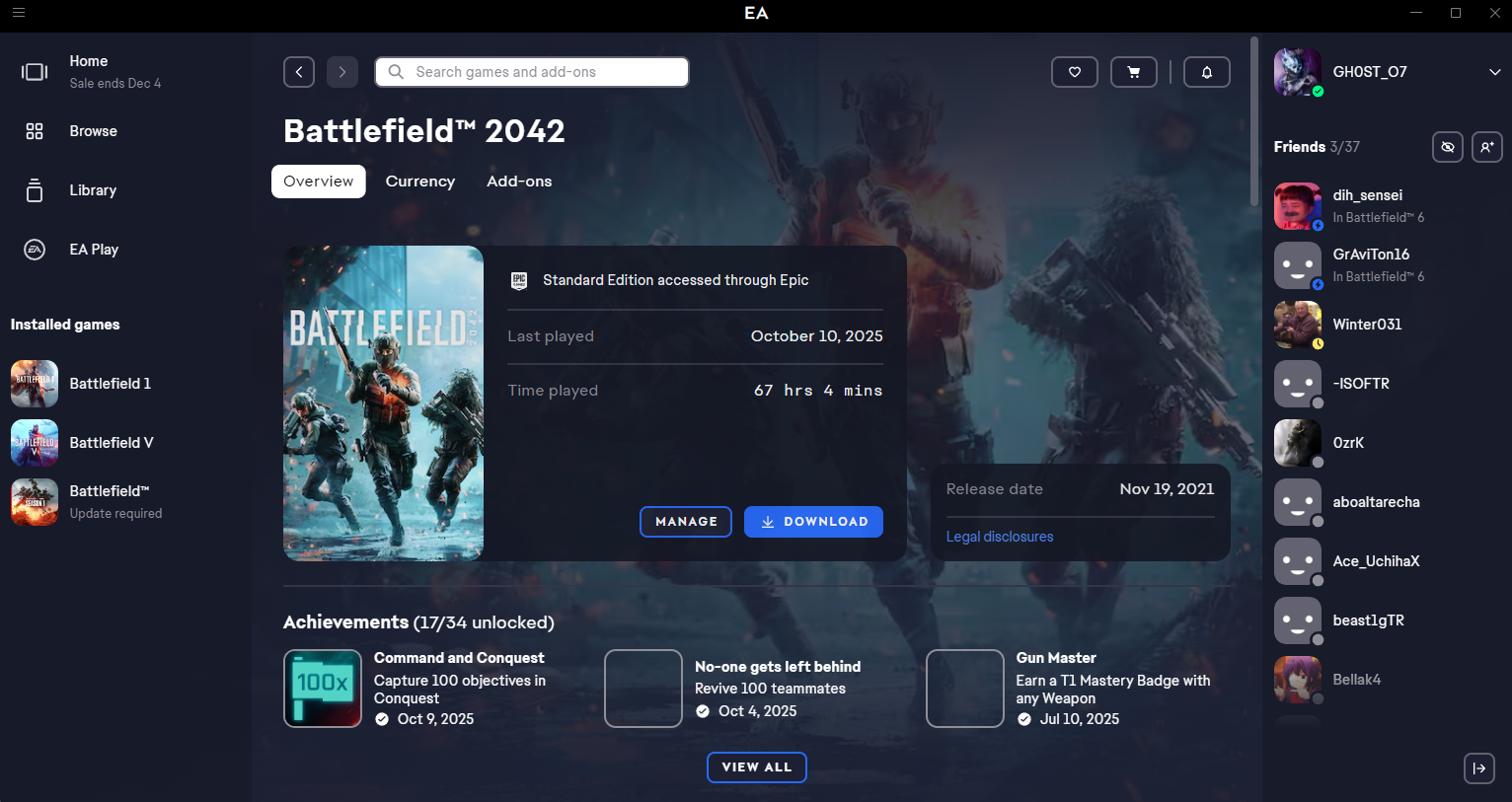The height and width of the screenshot is (802, 1512).
Task: Open notifications bell
Action: pyautogui.click(x=1207, y=72)
